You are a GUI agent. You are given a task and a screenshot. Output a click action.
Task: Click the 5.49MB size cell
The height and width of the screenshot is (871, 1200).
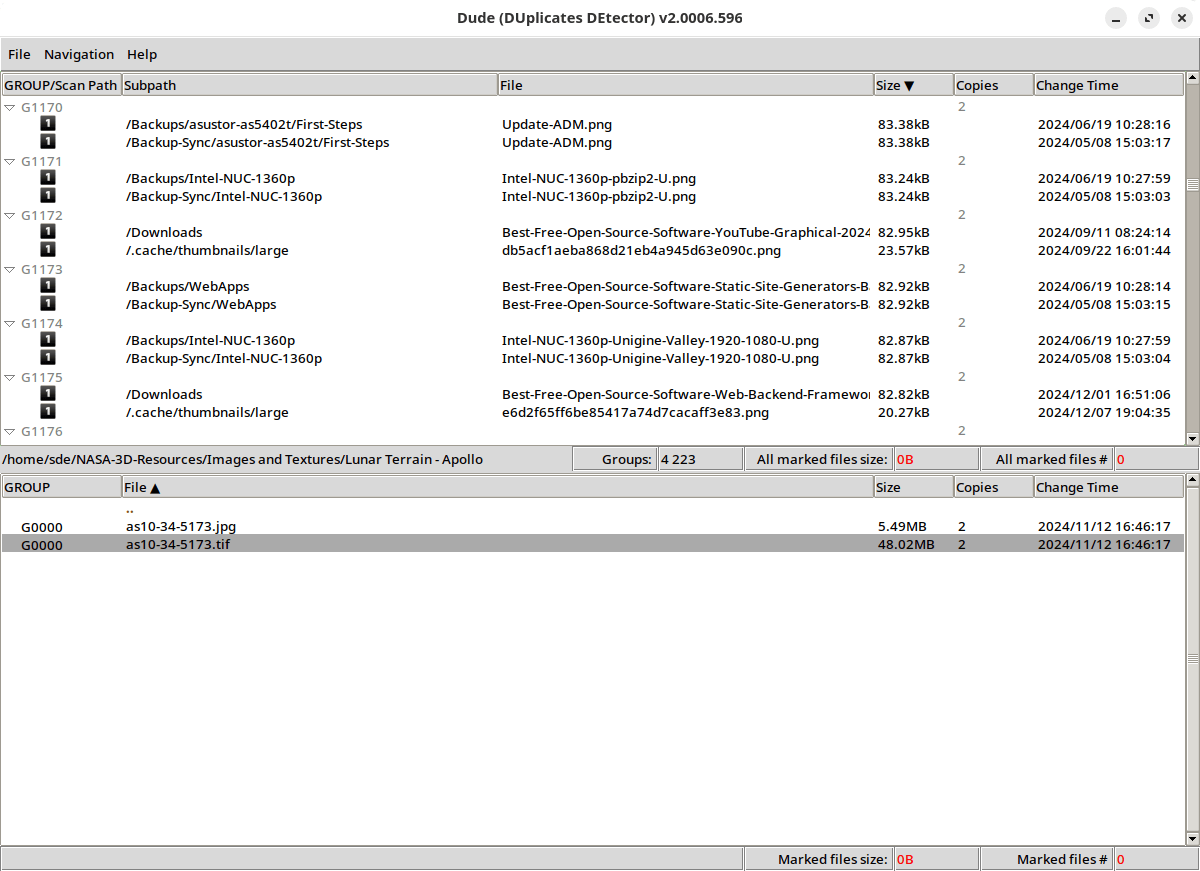tap(902, 526)
